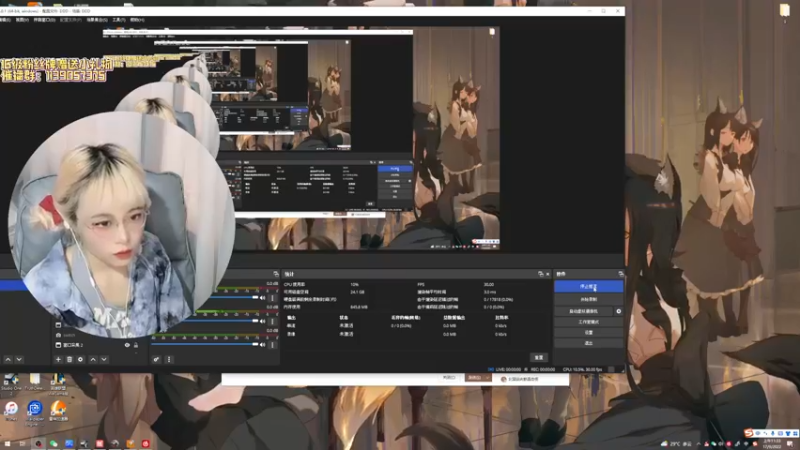Mute the bottom audio mixer channel

pyautogui.click(x=263, y=345)
